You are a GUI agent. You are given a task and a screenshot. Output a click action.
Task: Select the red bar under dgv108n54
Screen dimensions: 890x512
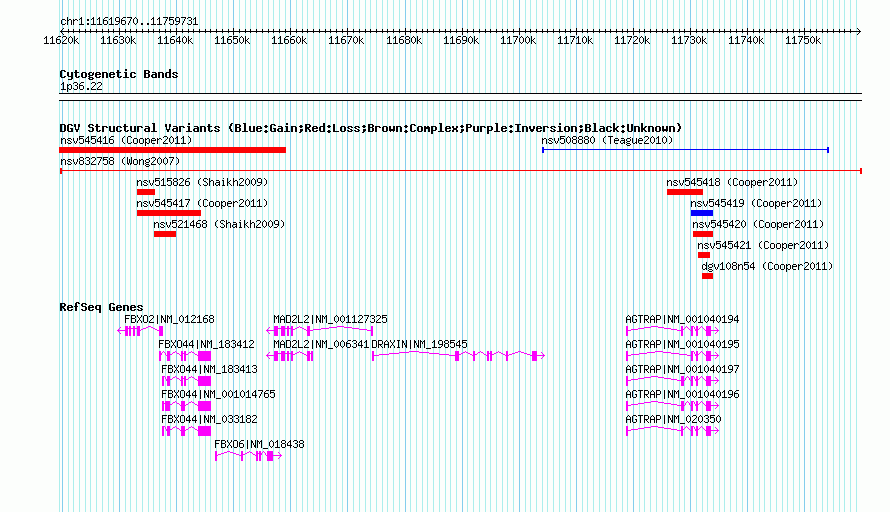tap(707, 276)
